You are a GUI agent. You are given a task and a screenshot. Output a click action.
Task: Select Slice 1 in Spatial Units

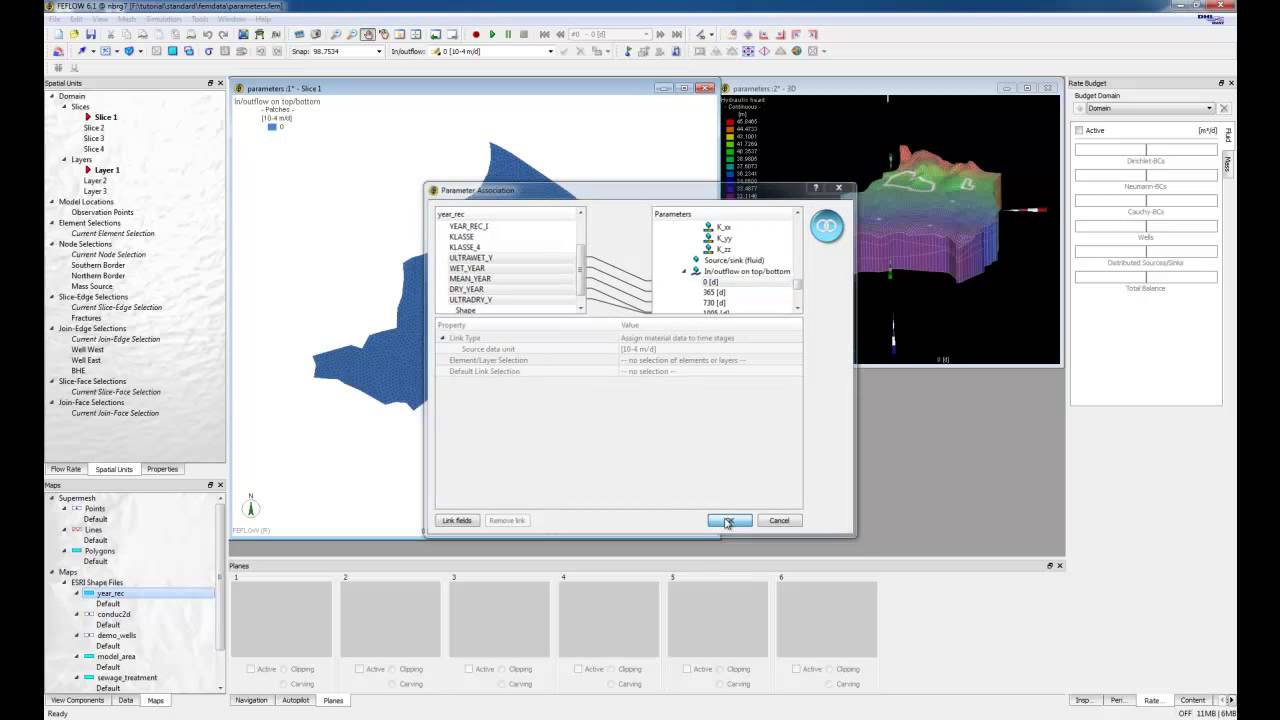point(106,118)
